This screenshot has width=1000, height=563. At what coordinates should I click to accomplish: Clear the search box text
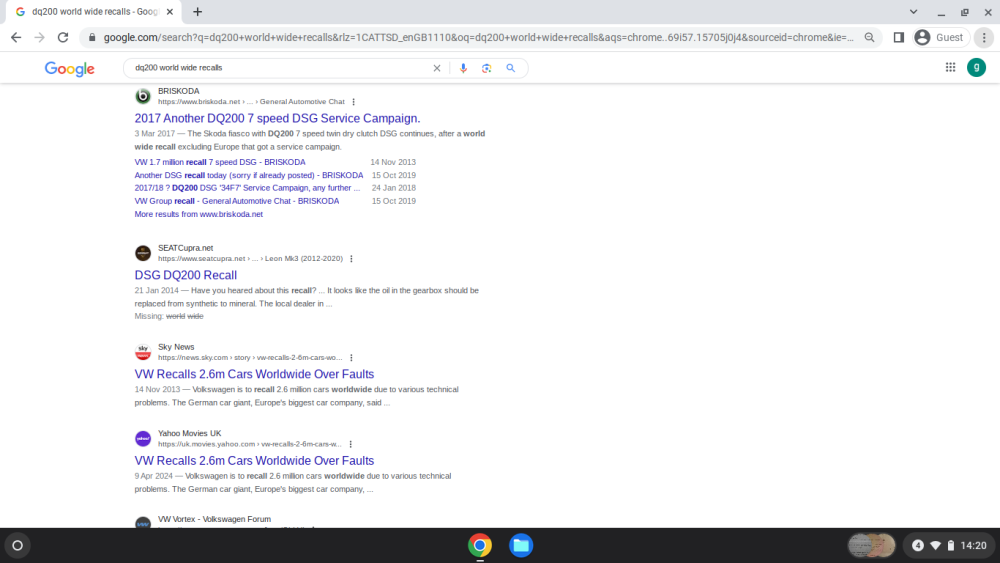coord(437,68)
